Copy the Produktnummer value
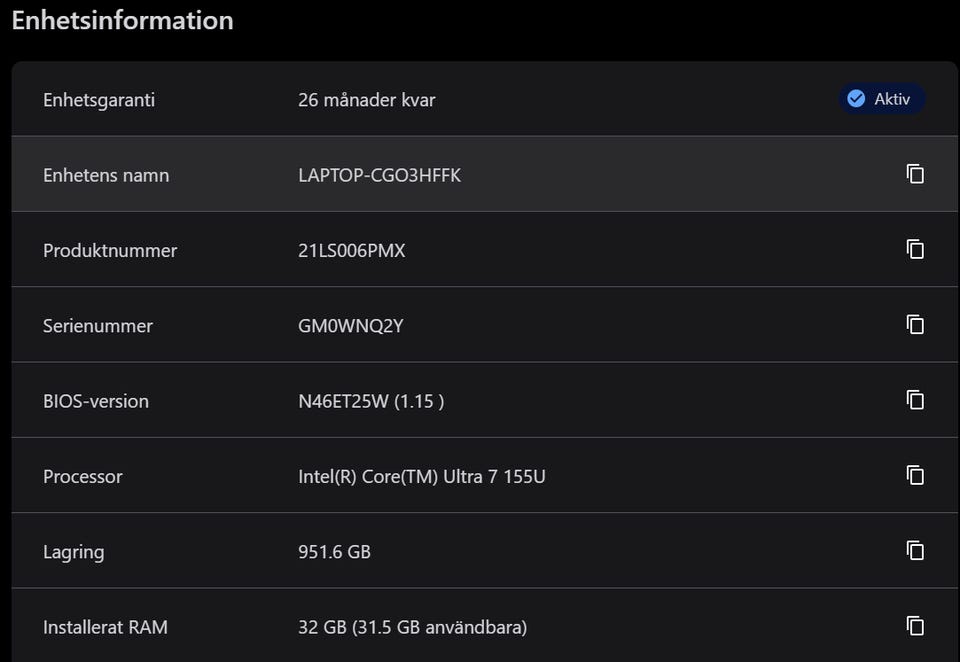 click(915, 249)
